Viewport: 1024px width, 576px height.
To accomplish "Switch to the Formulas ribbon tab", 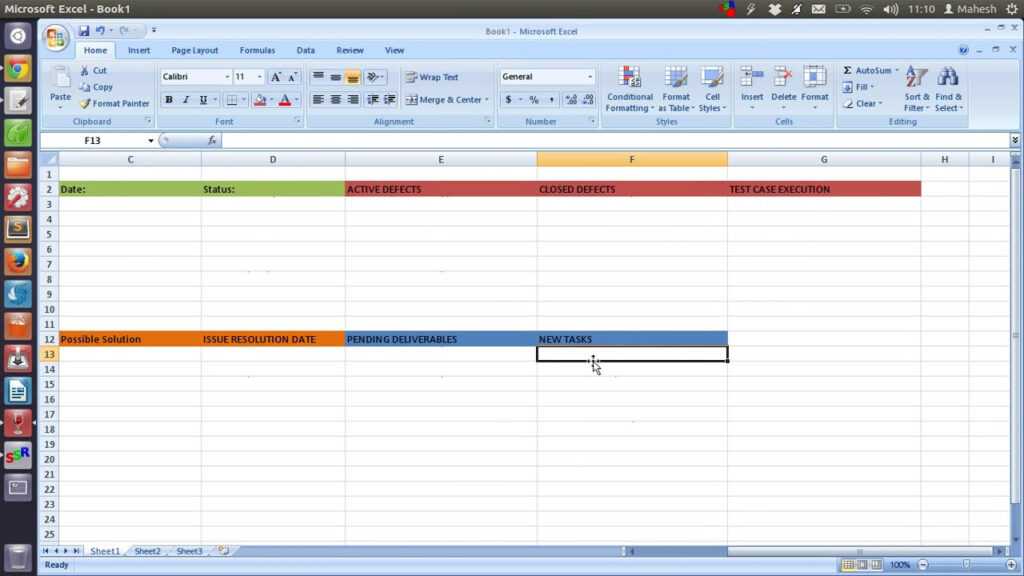I will (257, 49).
